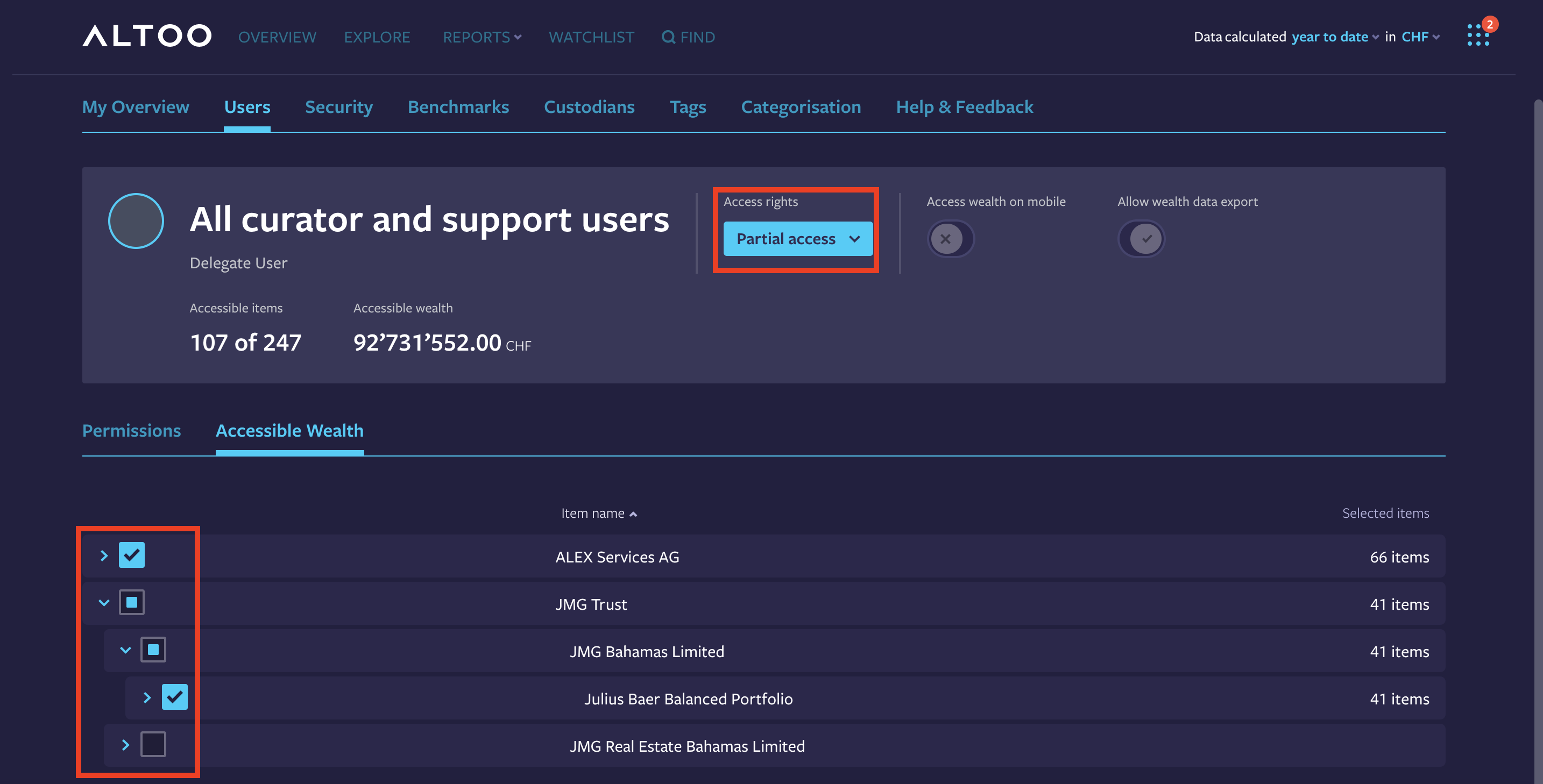
Task: Change the CHF currency selector
Action: point(1420,37)
